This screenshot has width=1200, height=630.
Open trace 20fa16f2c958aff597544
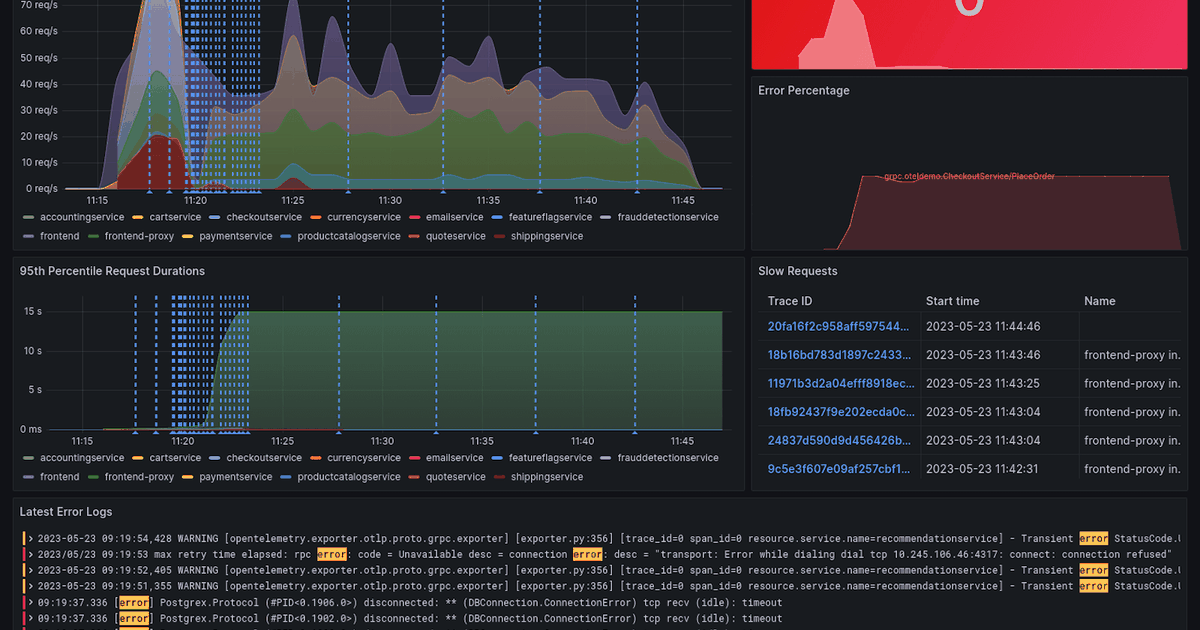pyautogui.click(x=839, y=326)
